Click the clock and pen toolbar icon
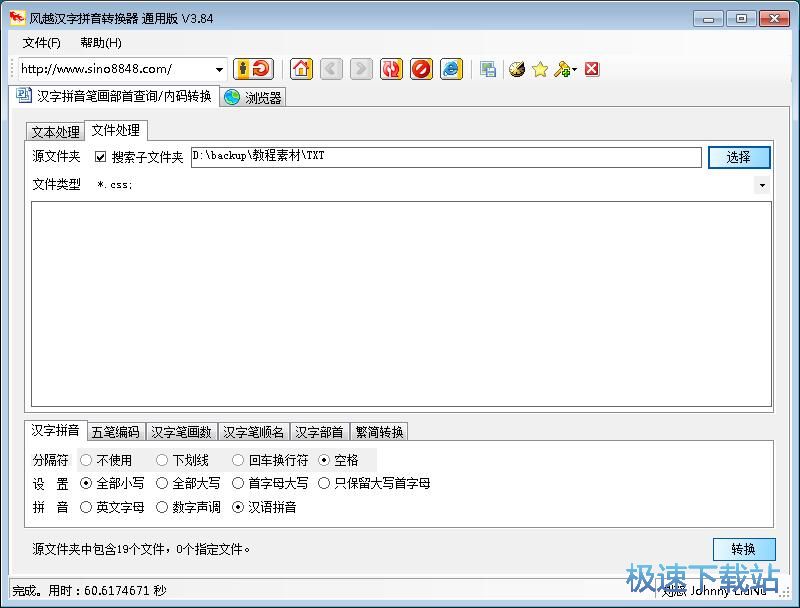This screenshot has width=800, height=608. (517, 69)
